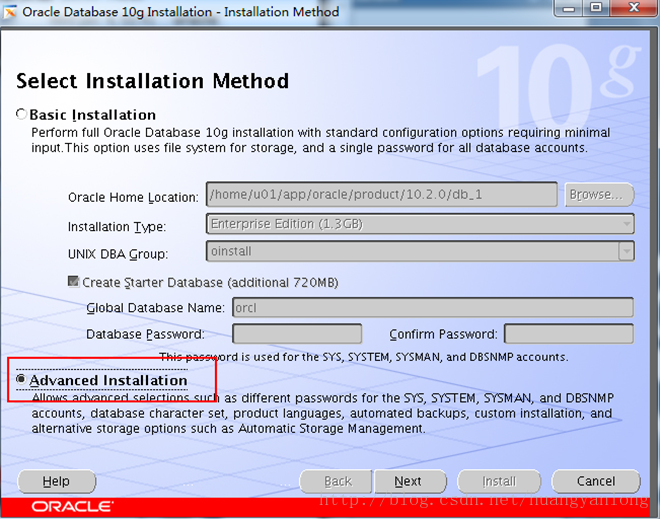
Task: Click the 'Select Installation Method' heading
Action: tap(152, 81)
